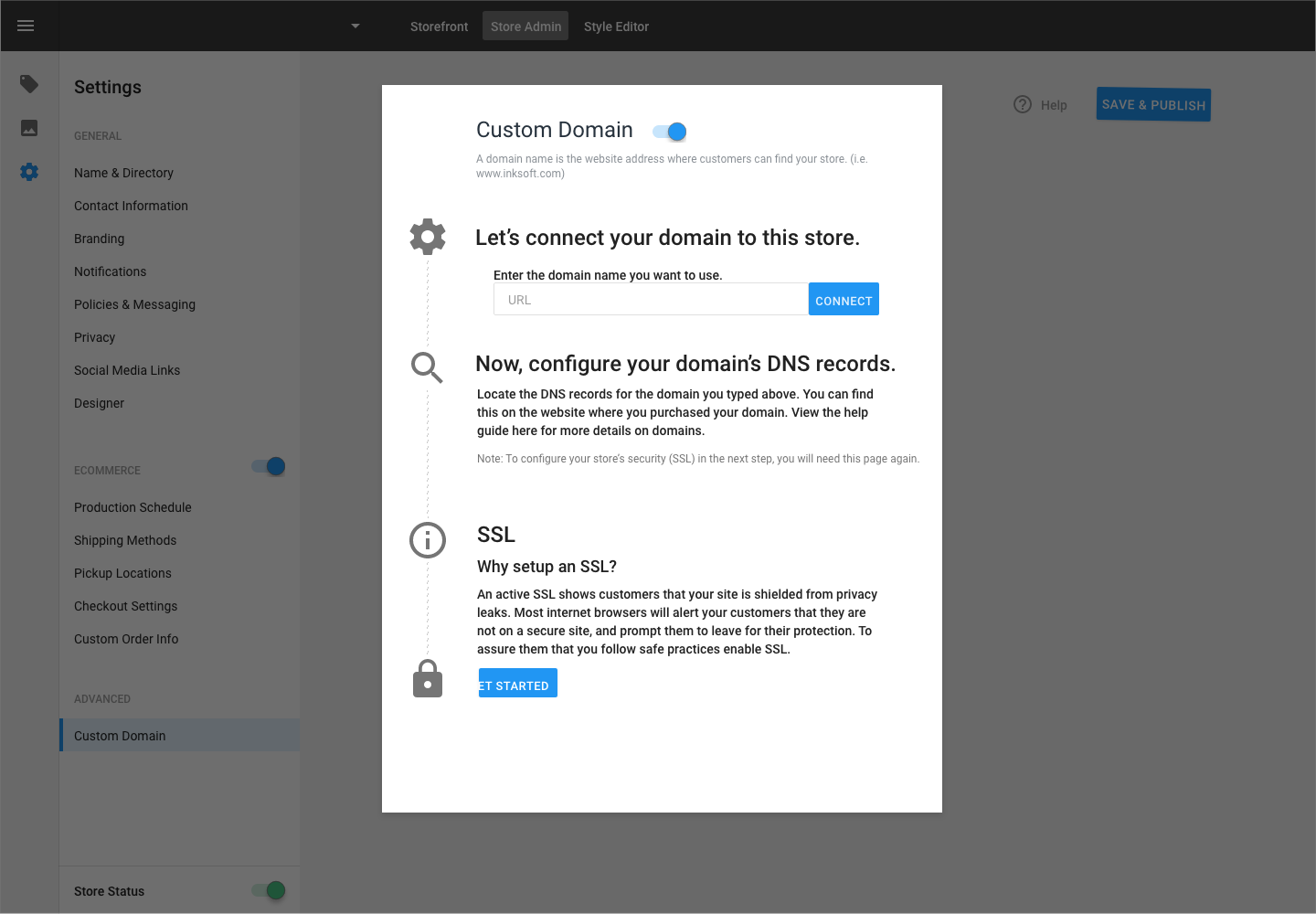Click the gear icon beside domain connection step

click(x=427, y=236)
